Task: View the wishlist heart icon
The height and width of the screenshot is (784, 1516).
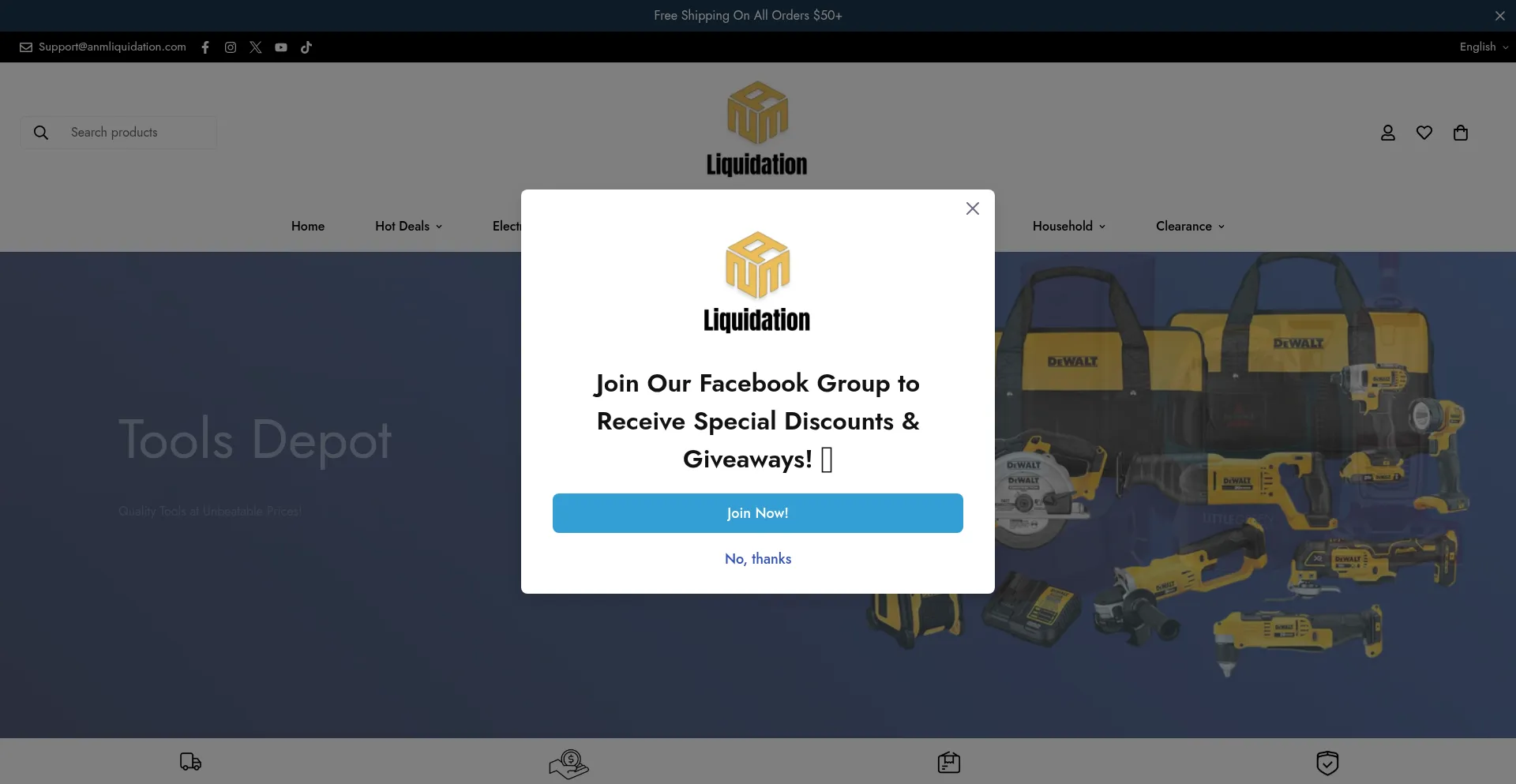Action: click(1424, 133)
